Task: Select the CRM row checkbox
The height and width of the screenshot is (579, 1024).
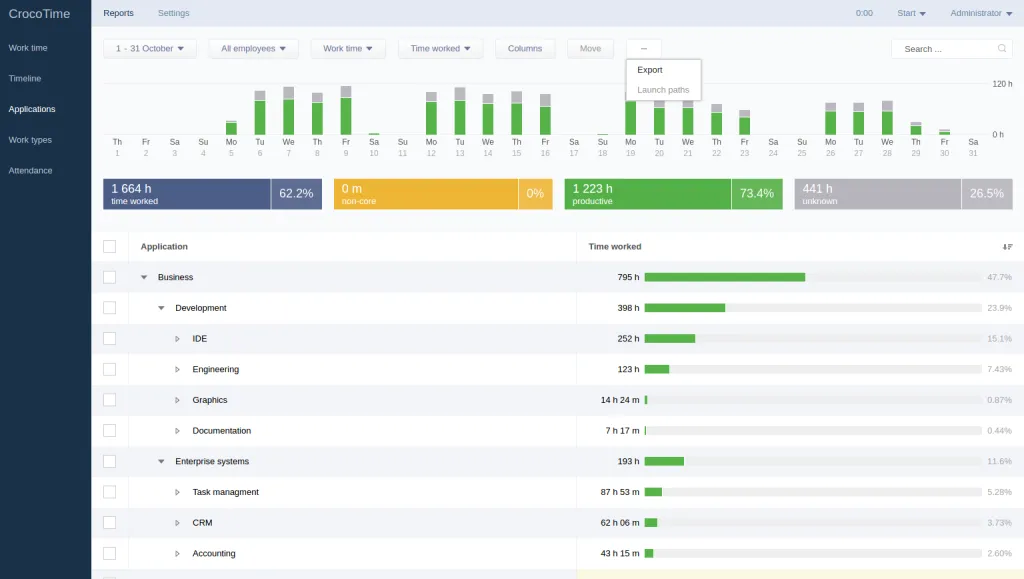Action: coord(109,523)
